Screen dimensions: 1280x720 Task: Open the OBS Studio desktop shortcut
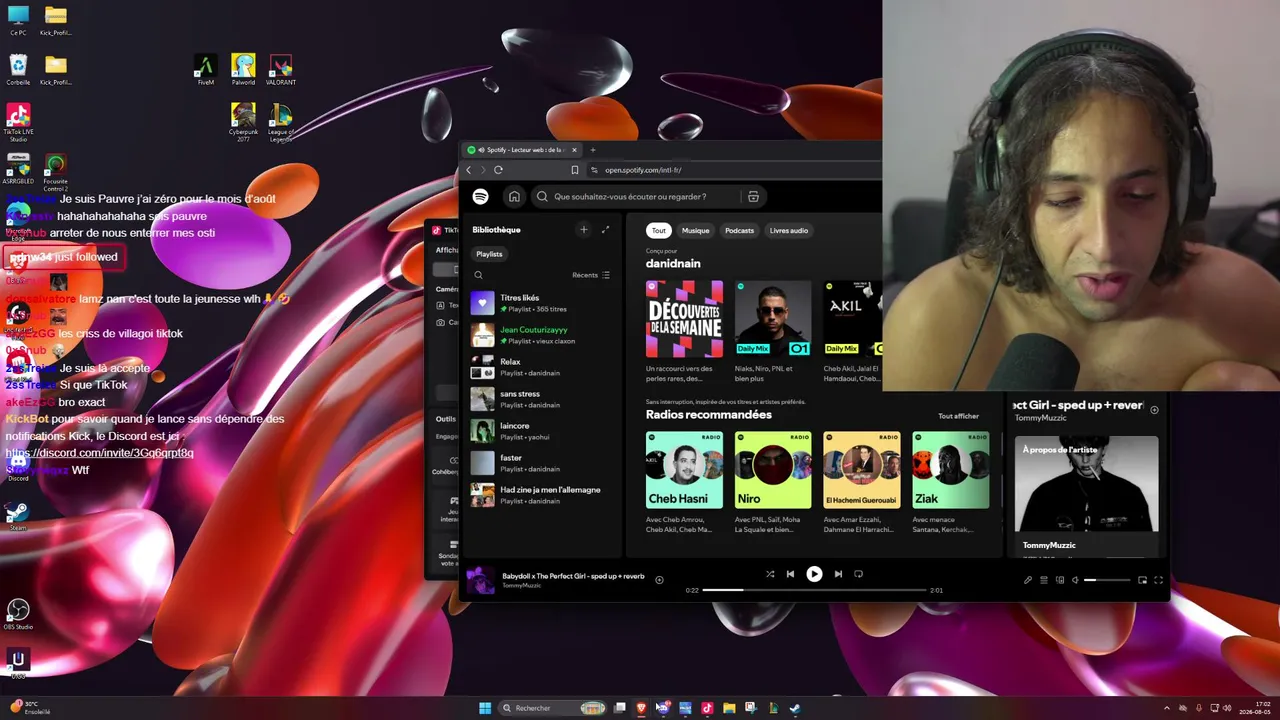coord(18,614)
